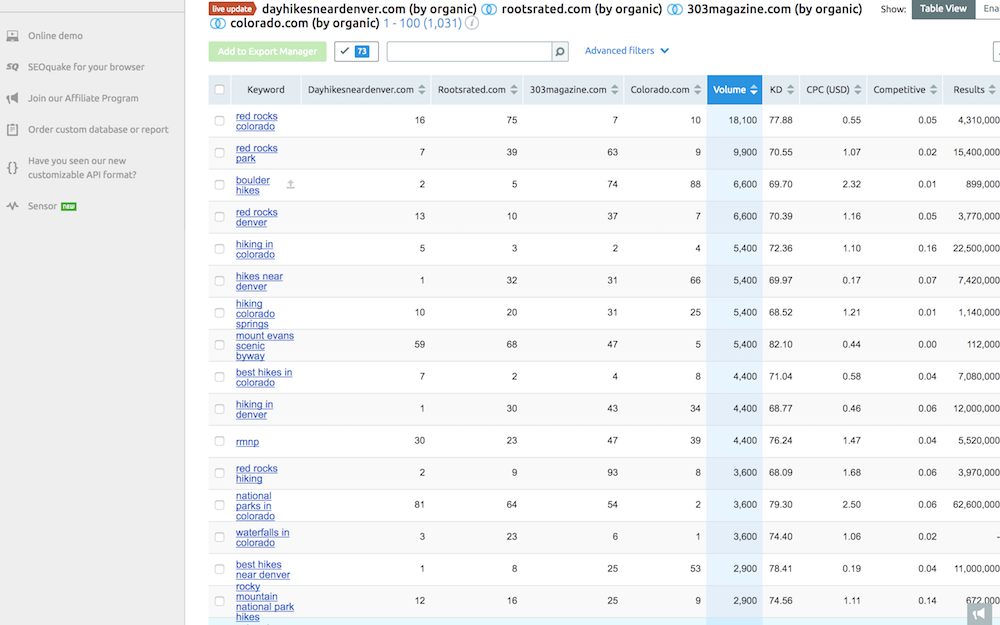1000x625 pixels.
Task: Click the SEOquake SQ icon
Action: (13, 67)
